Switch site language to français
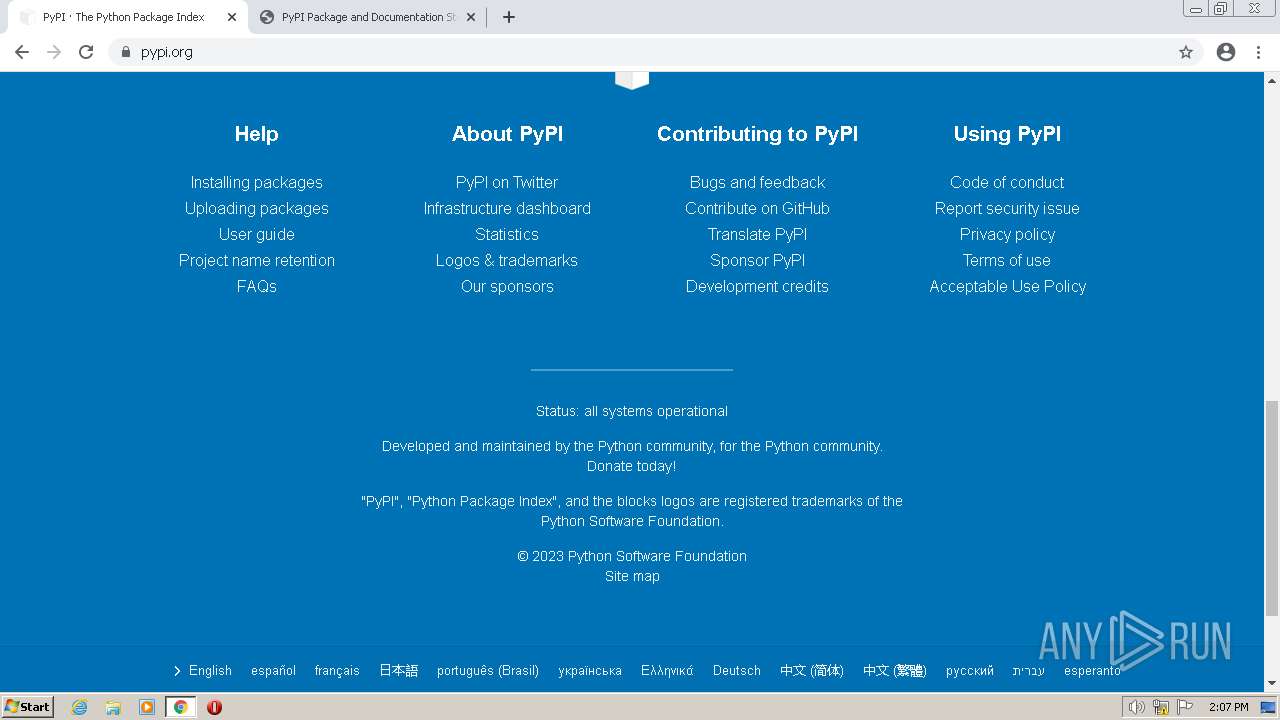 337,670
